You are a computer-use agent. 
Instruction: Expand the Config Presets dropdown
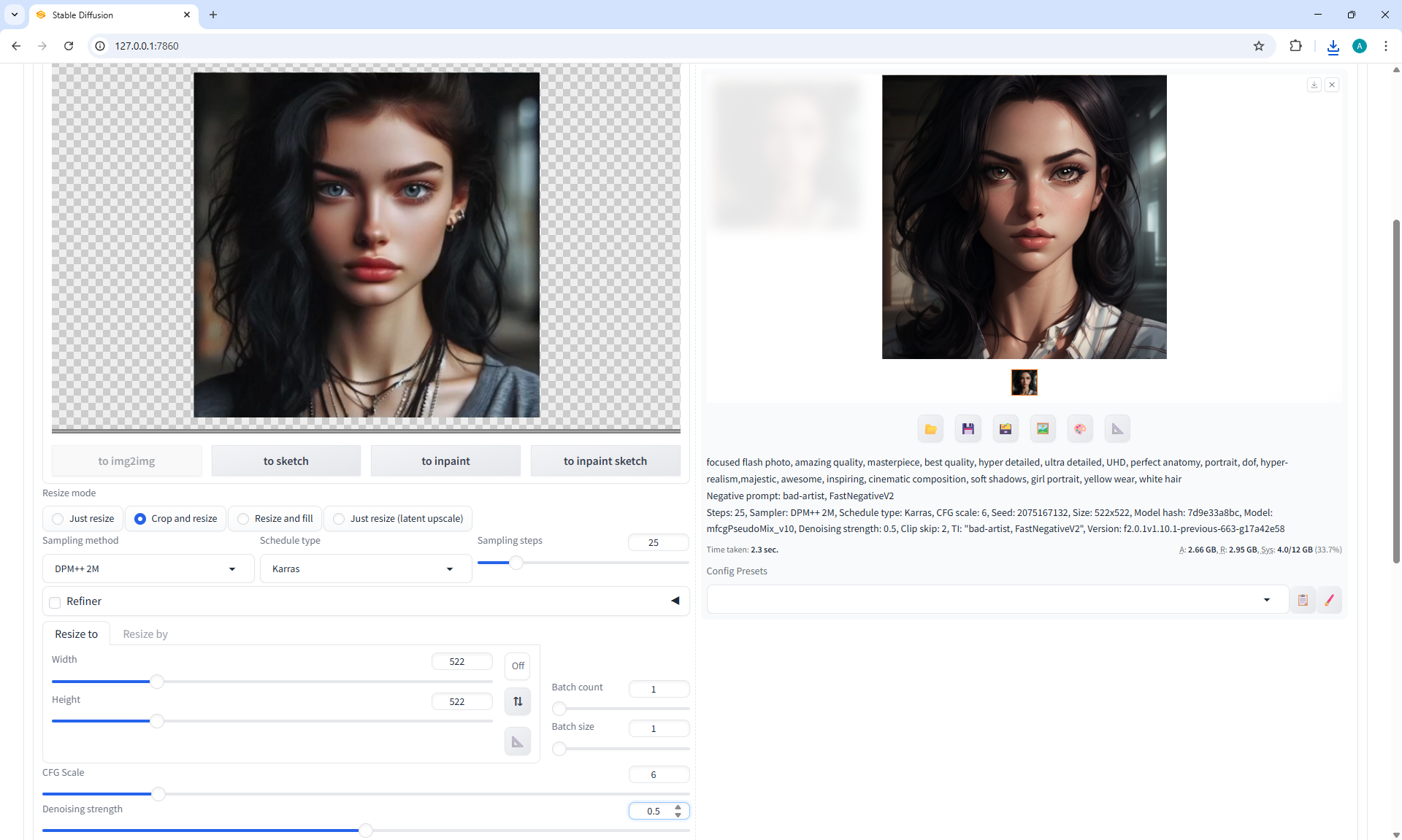997,600
